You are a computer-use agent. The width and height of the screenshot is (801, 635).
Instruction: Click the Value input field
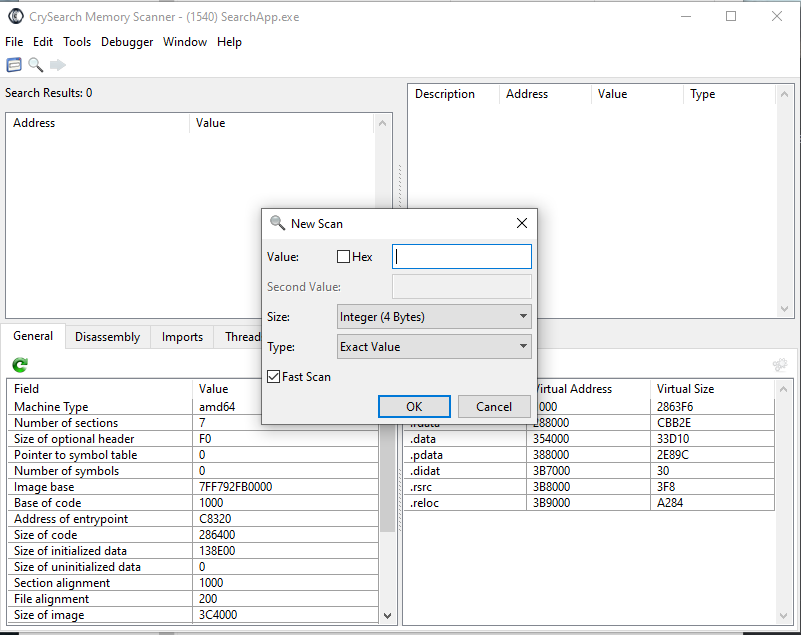point(462,256)
